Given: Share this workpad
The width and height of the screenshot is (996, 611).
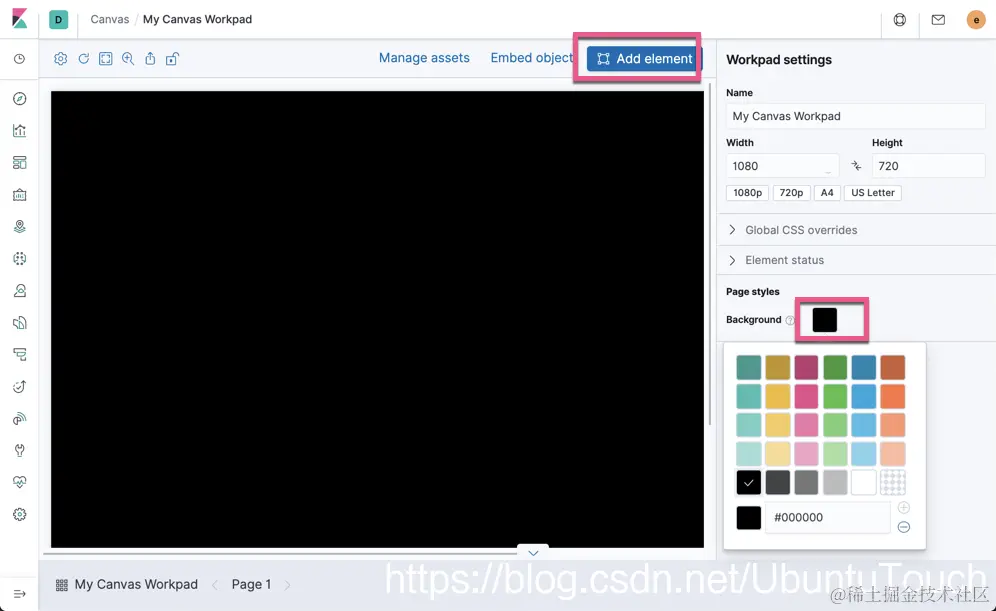Looking at the screenshot, I should tap(150, 58).
